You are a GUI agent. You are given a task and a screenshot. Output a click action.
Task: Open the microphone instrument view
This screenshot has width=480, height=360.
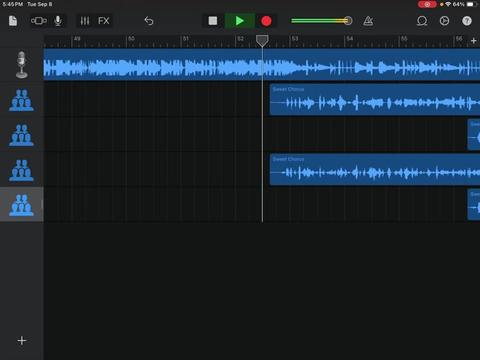click(x=58, y=21)
